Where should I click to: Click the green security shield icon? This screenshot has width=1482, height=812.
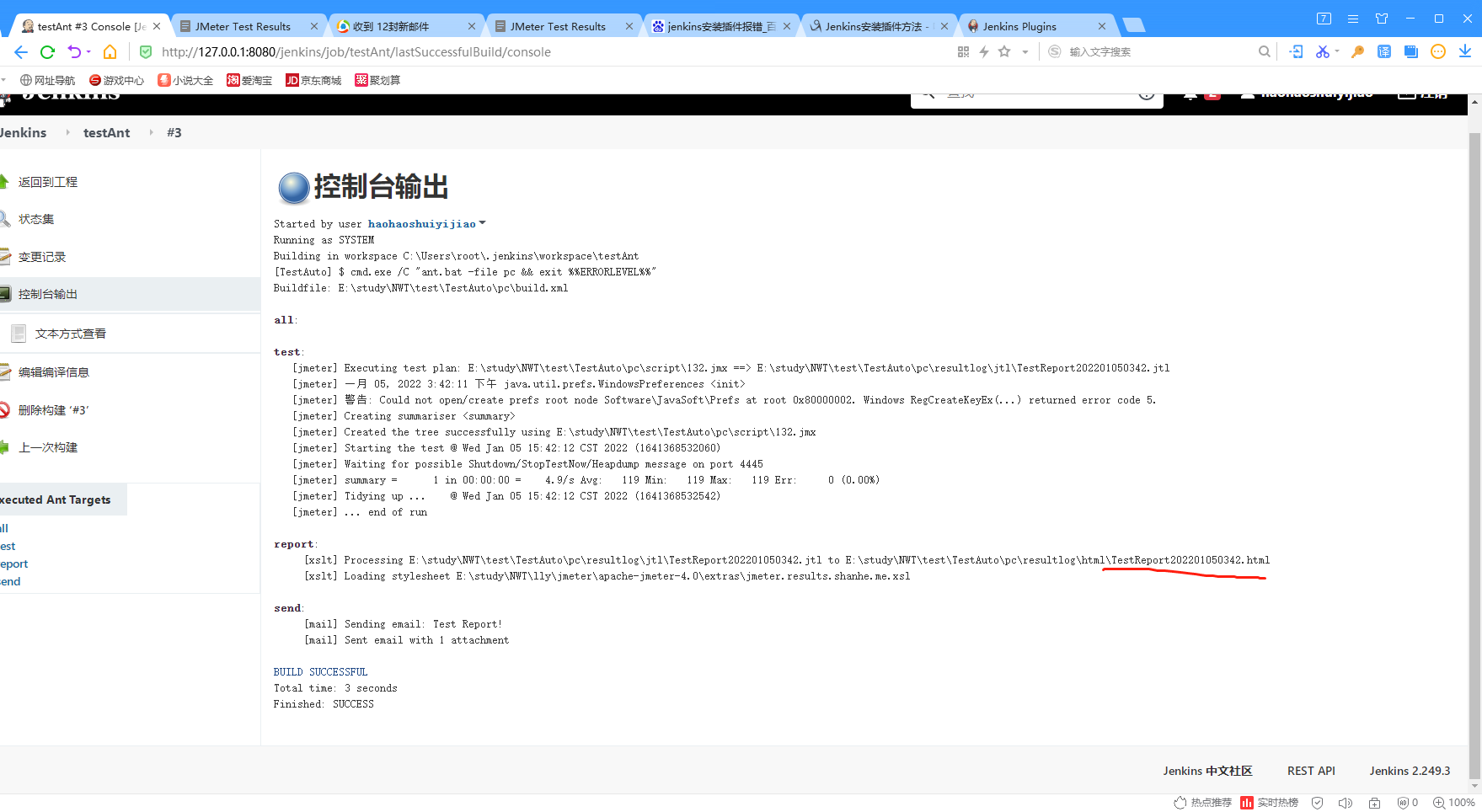pyautogui.click(x=146, y=52)
